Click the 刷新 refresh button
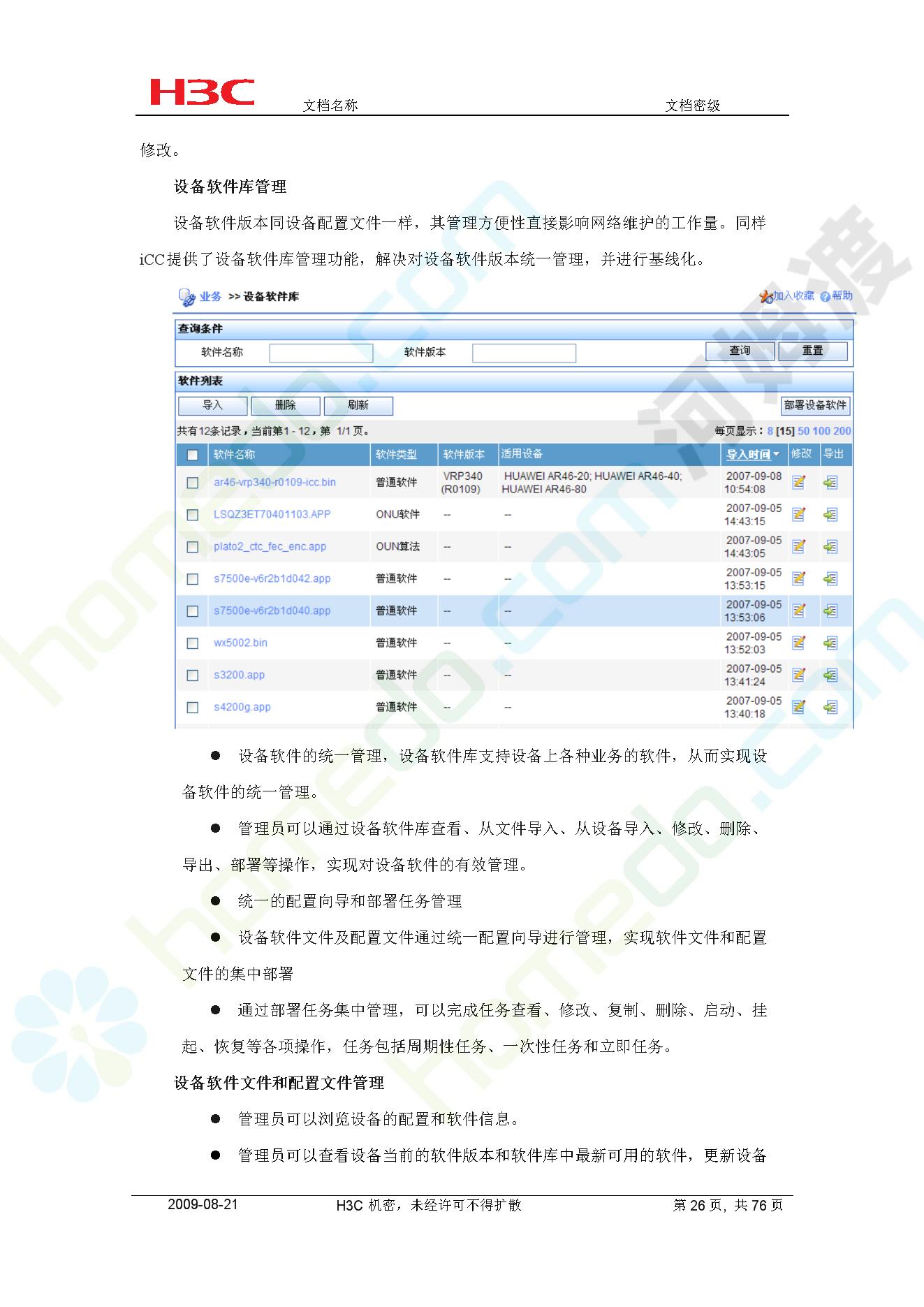Viewport: 924px width, 1307px height. coord(358,406)
